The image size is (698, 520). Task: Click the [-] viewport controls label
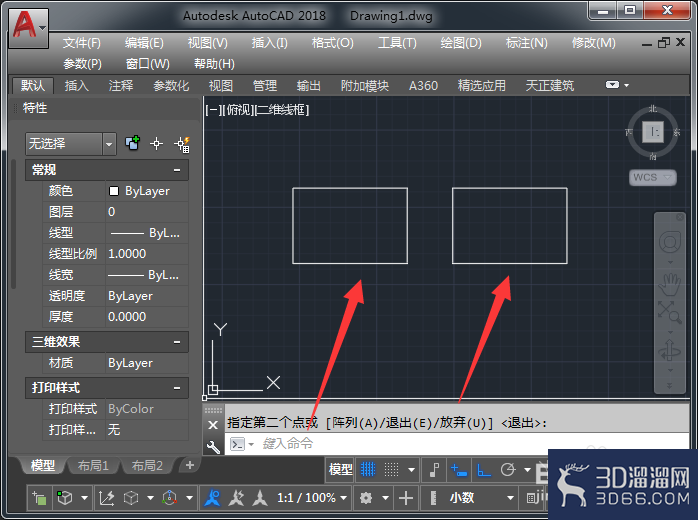point(212,110)
